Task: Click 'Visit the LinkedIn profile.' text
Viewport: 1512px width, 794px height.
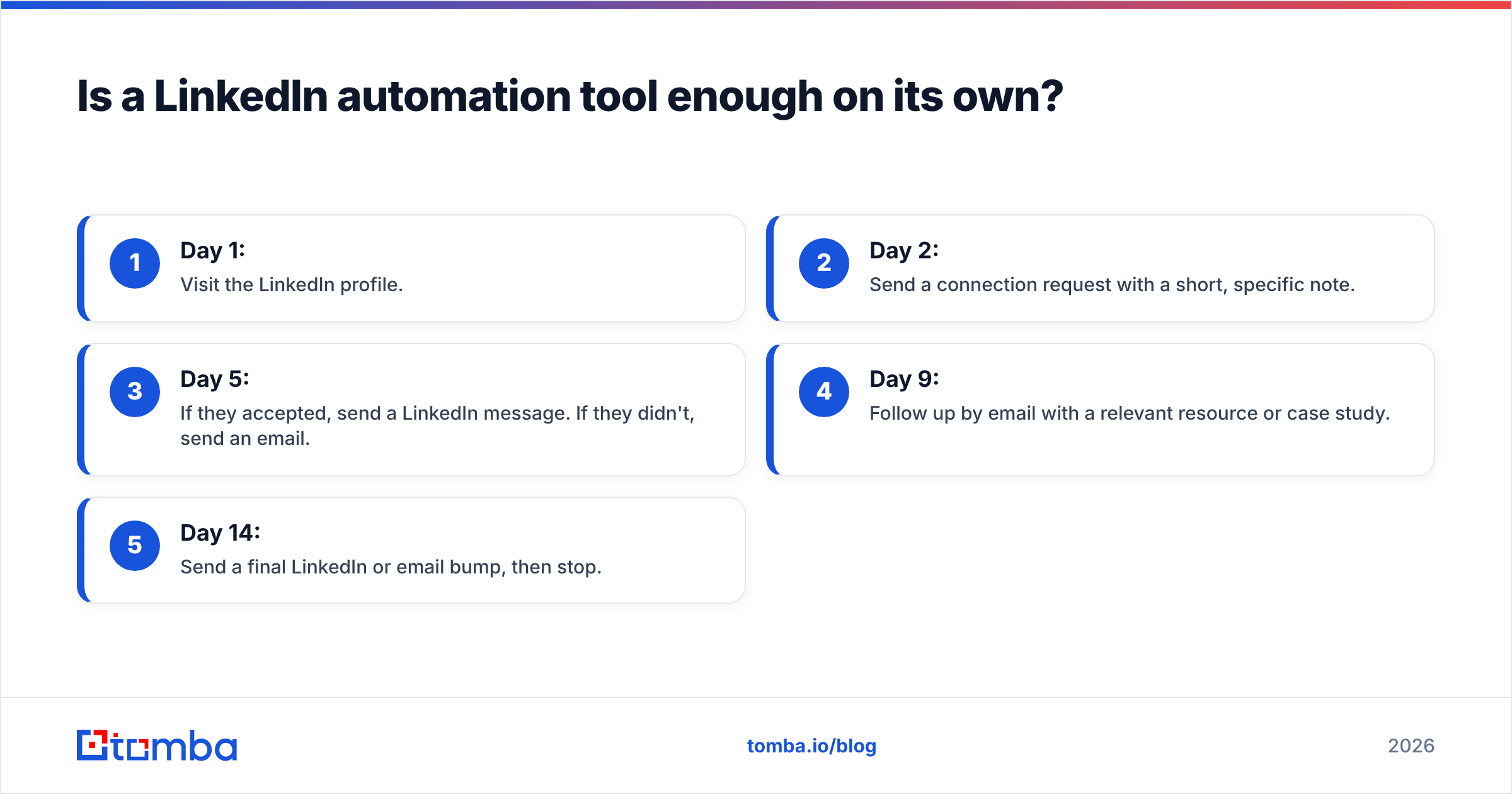Action: [x=292, y=285]
